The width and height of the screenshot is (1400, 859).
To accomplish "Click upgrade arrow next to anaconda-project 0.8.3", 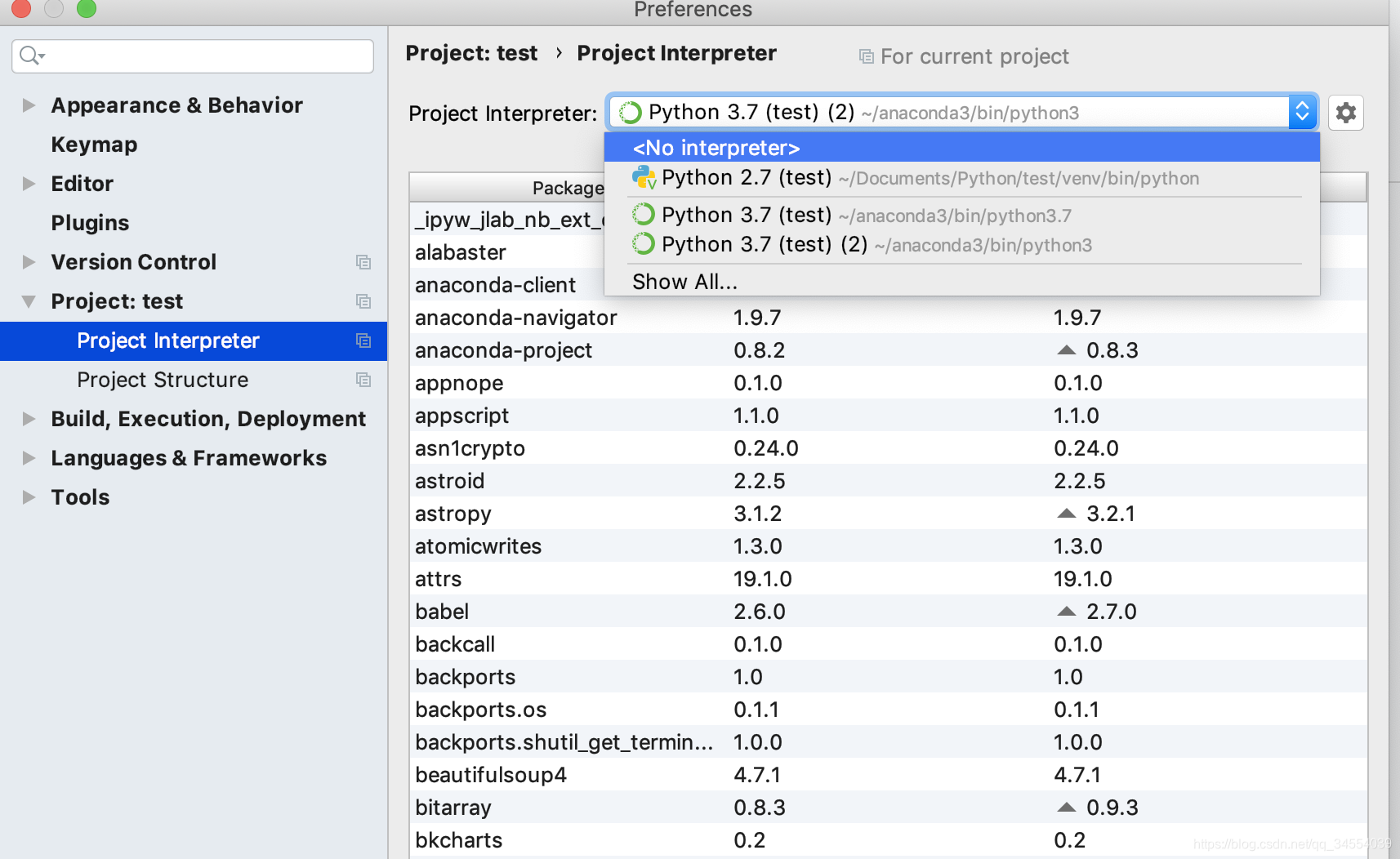I will 1066,350.
